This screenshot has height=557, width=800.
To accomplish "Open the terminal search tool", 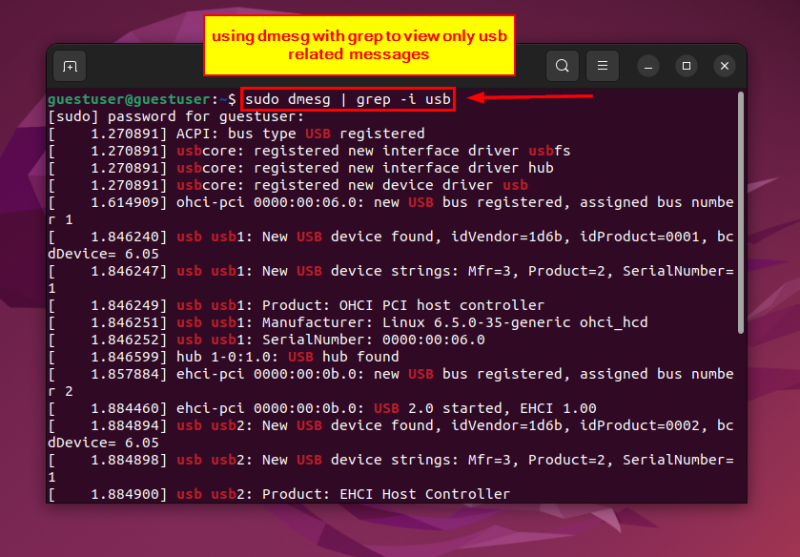I will [562, 66].
